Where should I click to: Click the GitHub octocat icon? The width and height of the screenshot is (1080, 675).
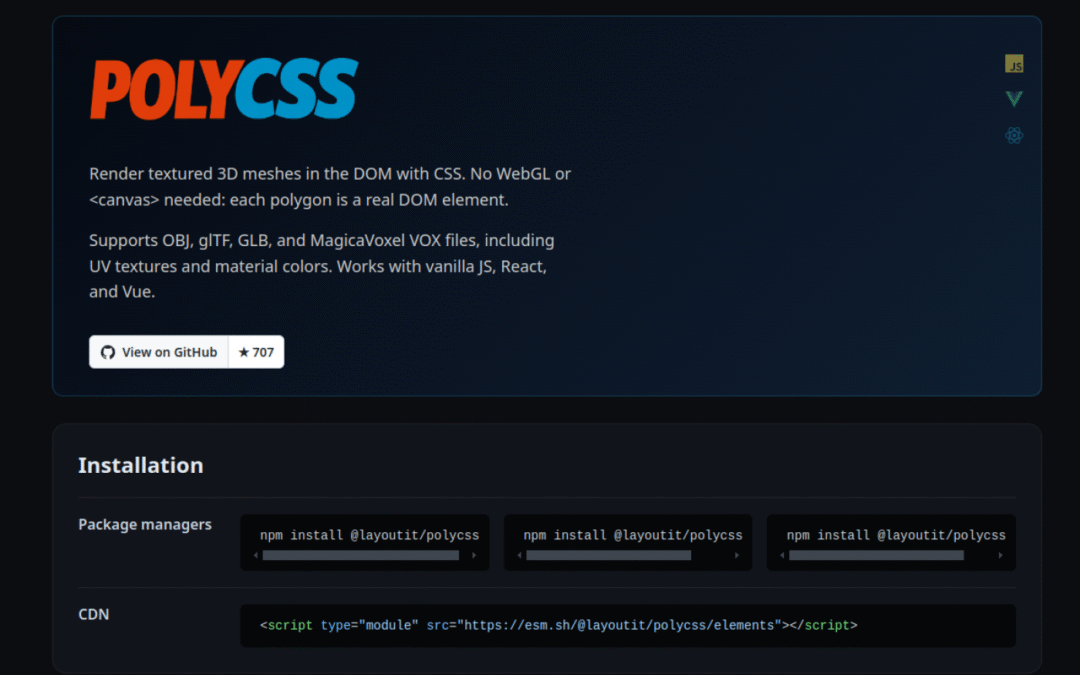(x=108, y=353)
